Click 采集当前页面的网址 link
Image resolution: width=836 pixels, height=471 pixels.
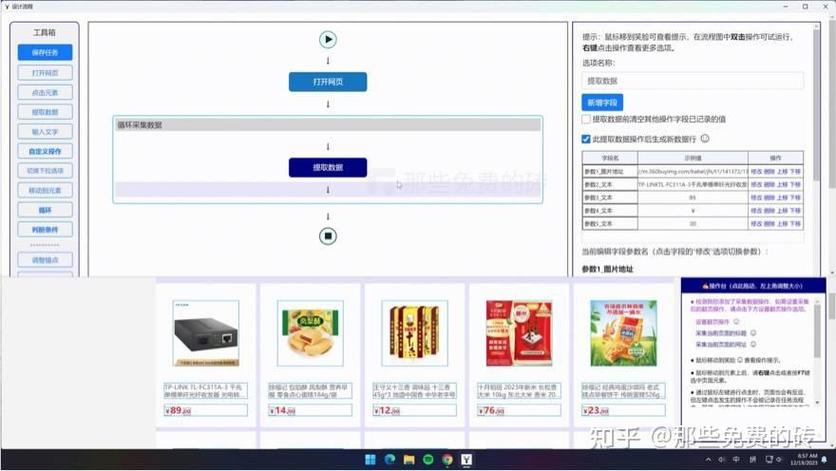click(x=721, y=344)
